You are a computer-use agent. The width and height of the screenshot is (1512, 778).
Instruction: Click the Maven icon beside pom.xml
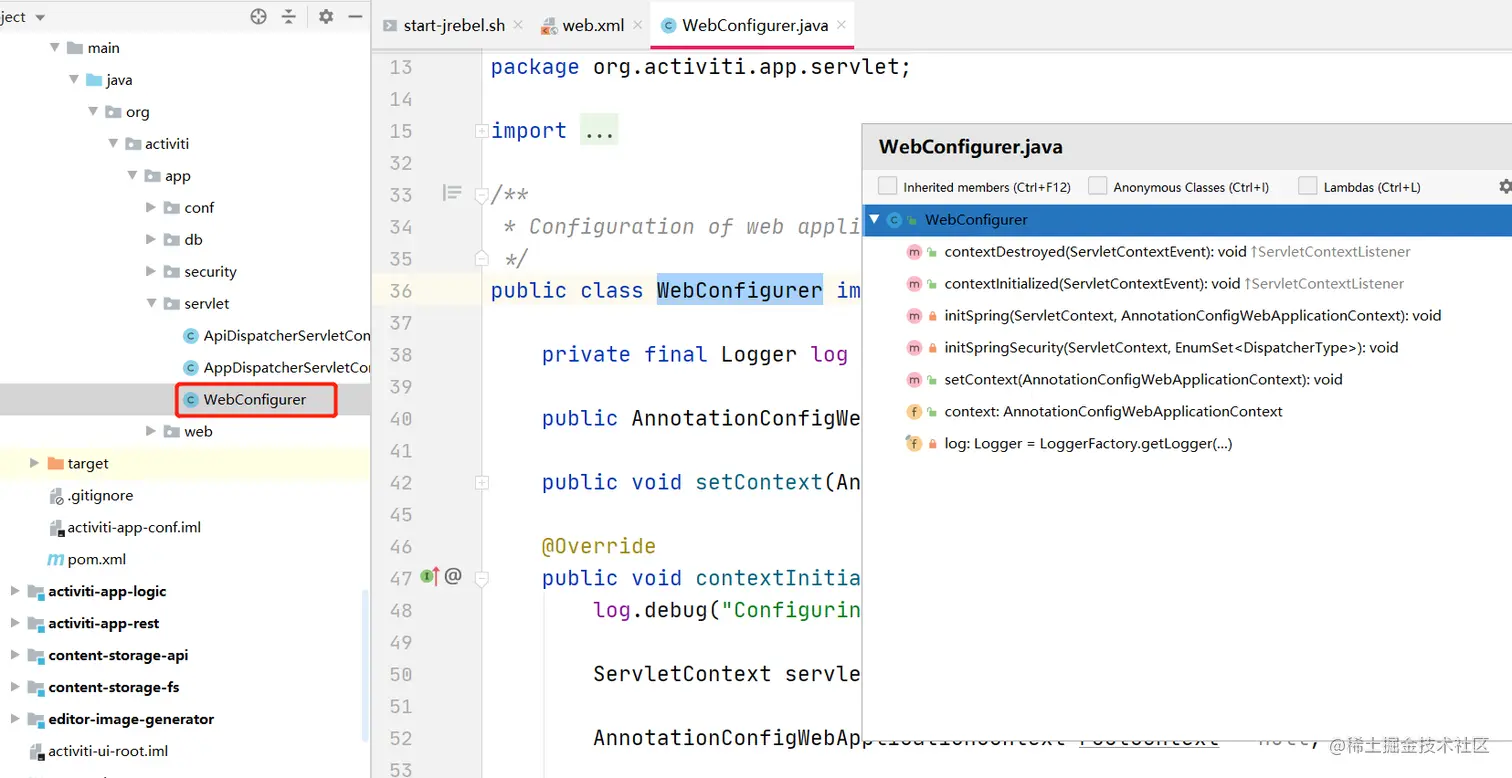(x=56, y=560)
